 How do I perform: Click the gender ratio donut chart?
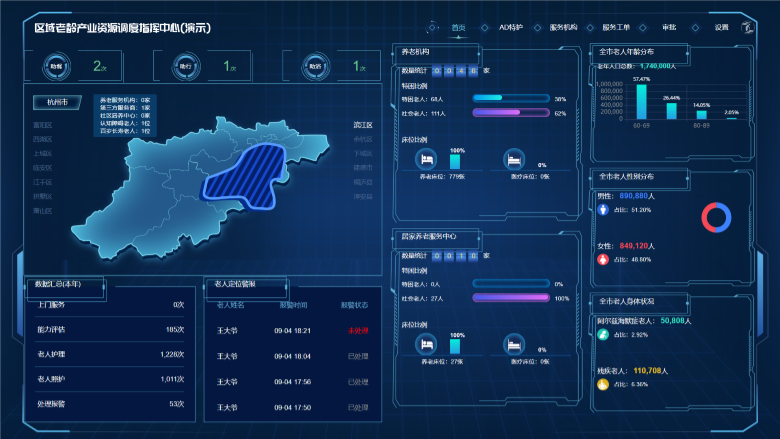[716, 217]
